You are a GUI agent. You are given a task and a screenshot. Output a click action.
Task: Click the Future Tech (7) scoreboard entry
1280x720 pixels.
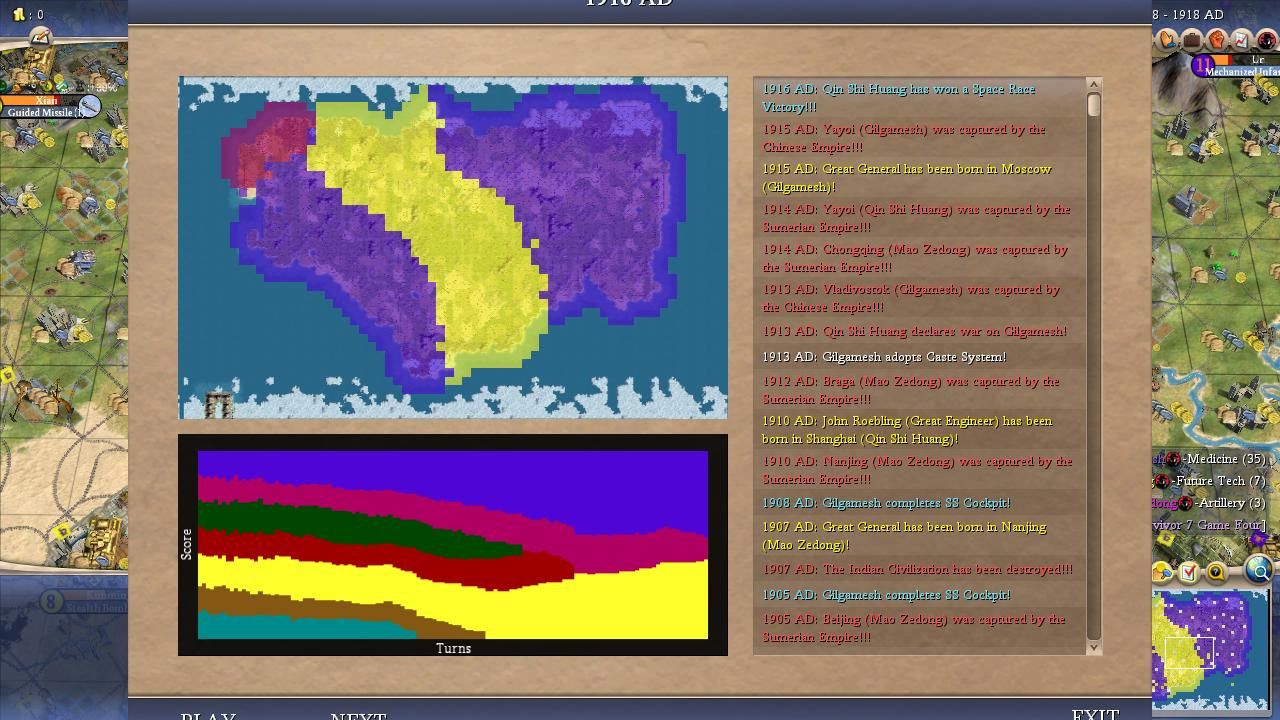click(x=1217, y=481)
